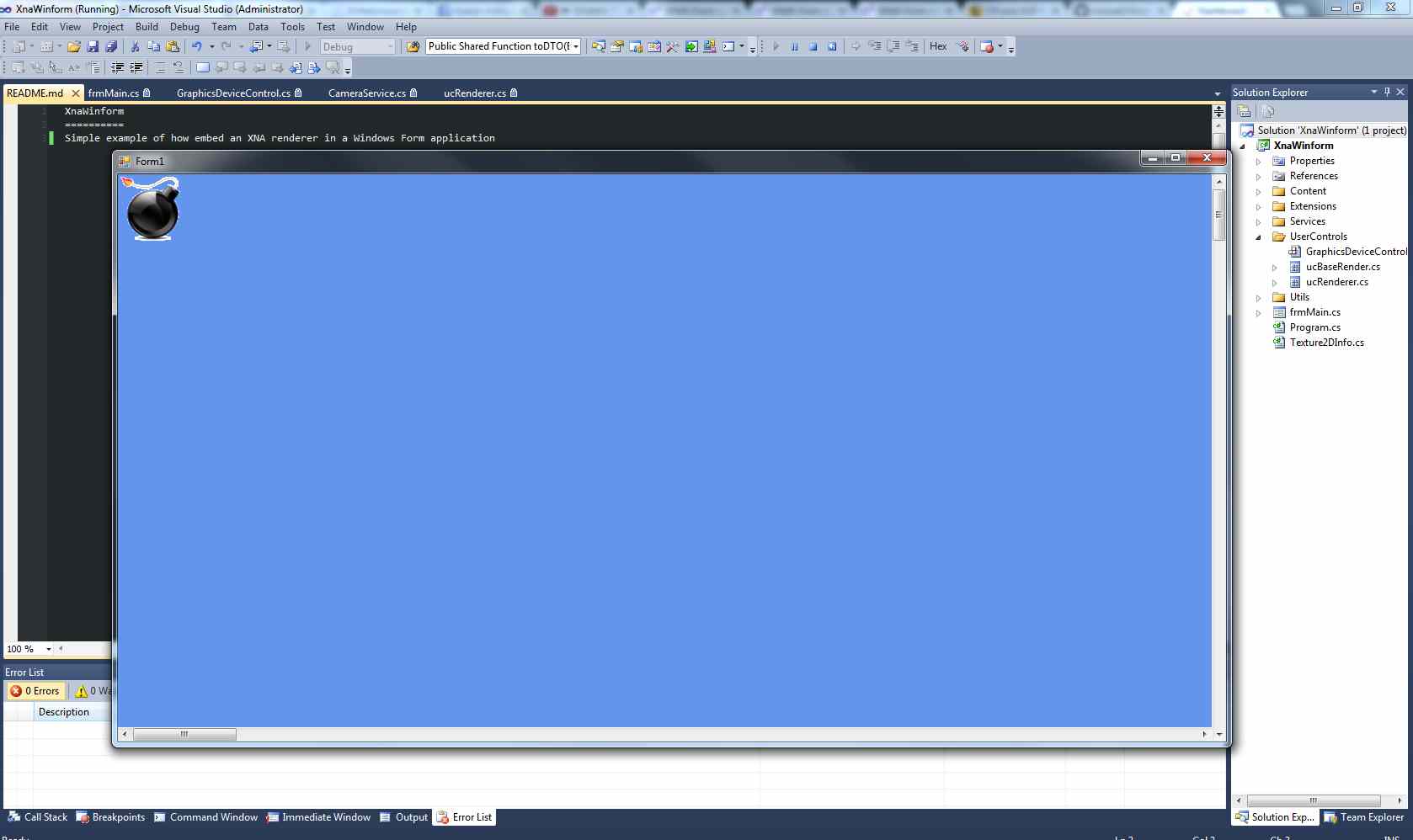This screenshot has height=840, width=1413.
Task: Click the Save icon in toolbar
Action: pos(93,47)
